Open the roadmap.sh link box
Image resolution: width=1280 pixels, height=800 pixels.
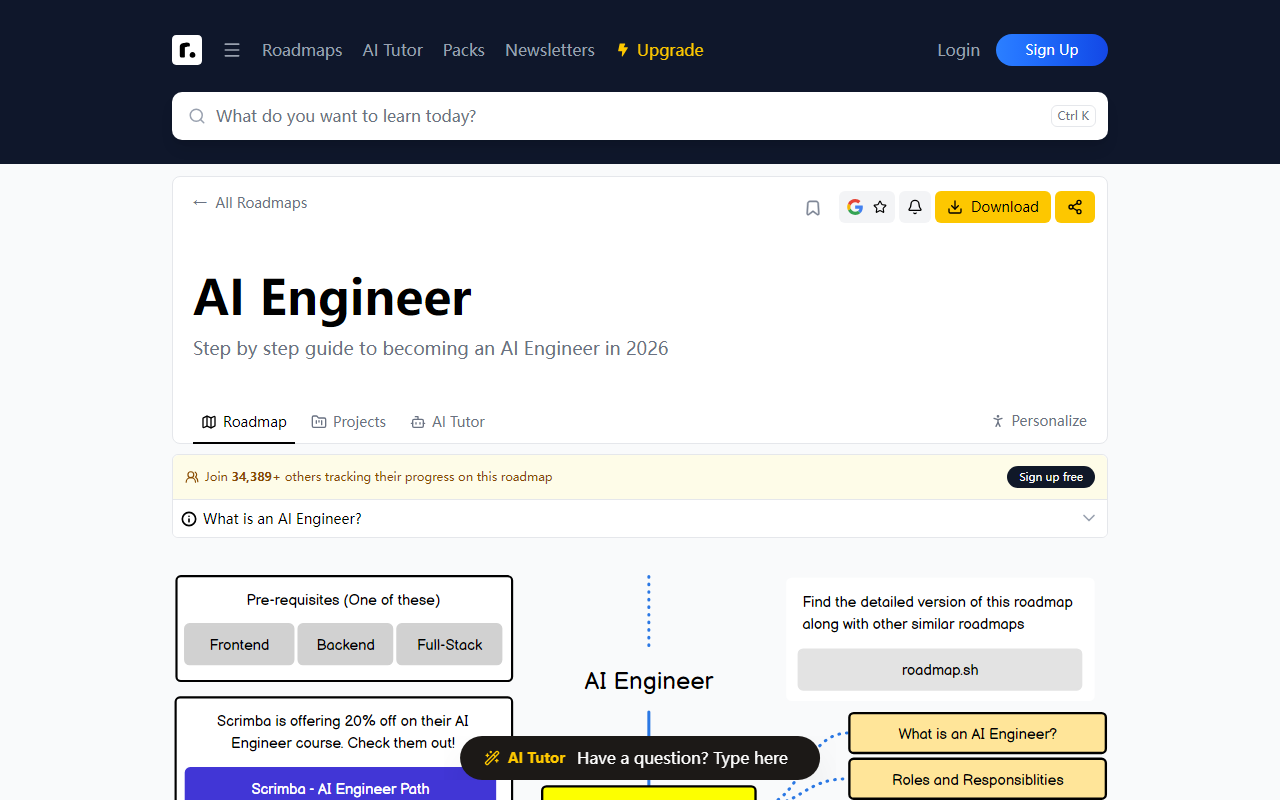coord(940,670)
